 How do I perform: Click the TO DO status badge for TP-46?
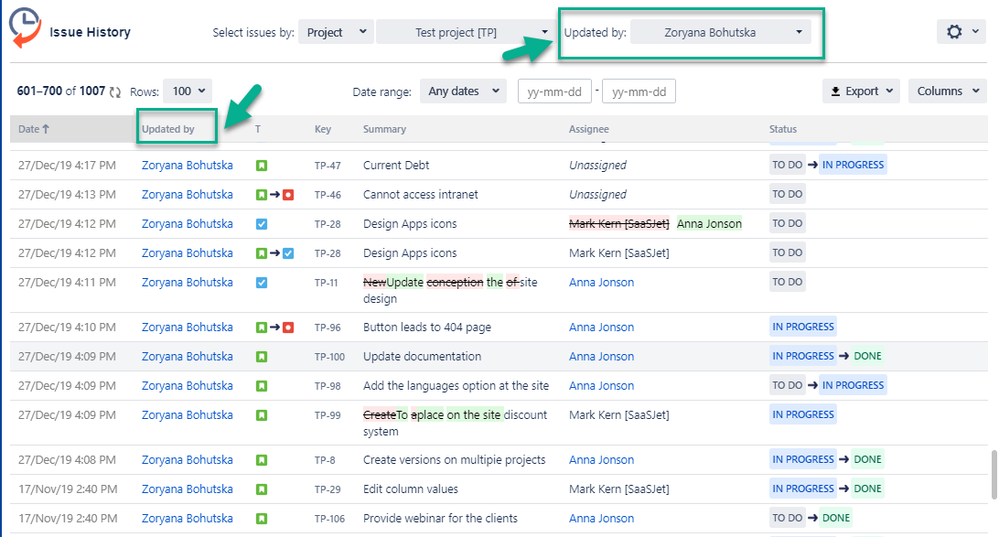pos(787,194)
